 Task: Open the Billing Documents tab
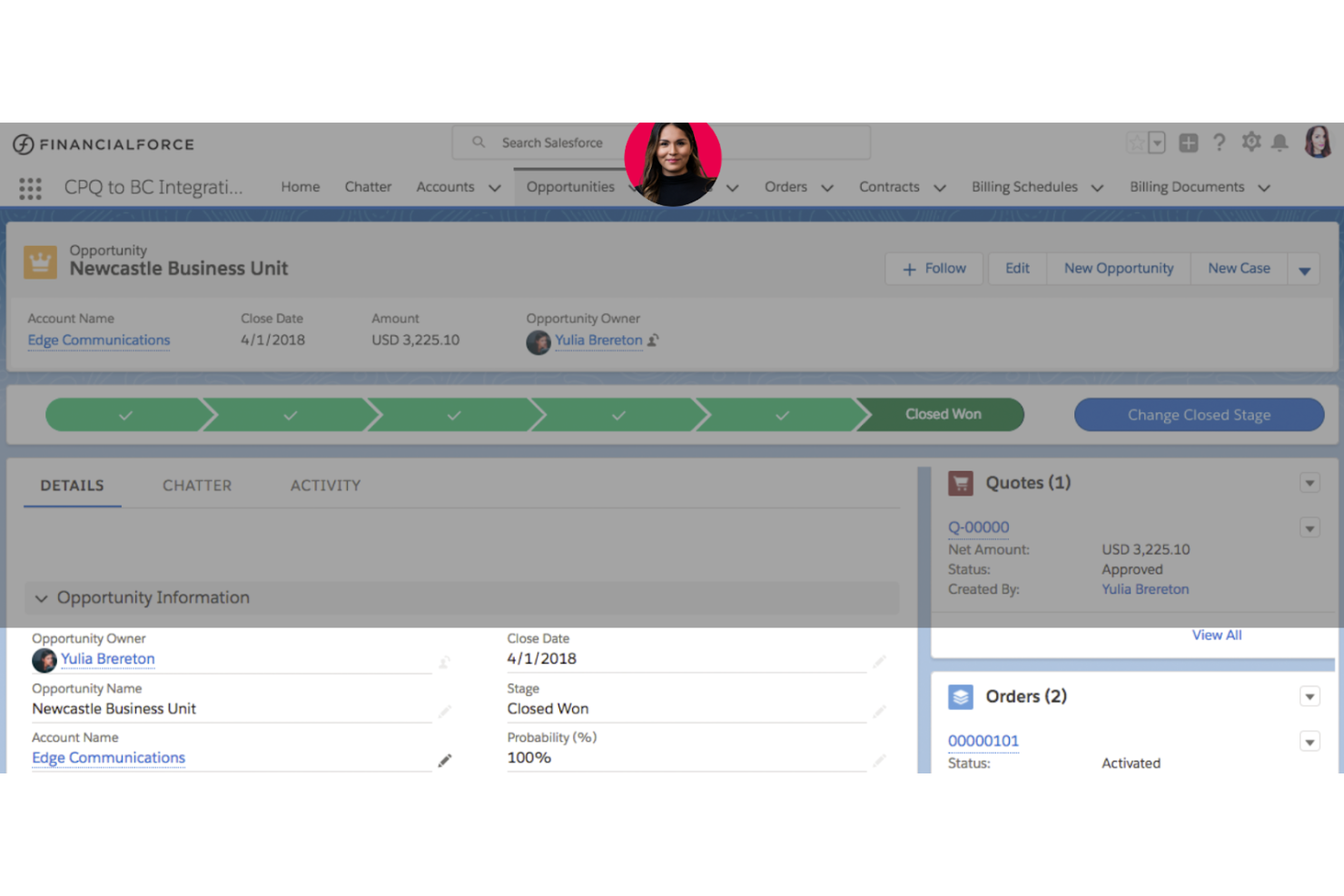tap(1187, 187)
